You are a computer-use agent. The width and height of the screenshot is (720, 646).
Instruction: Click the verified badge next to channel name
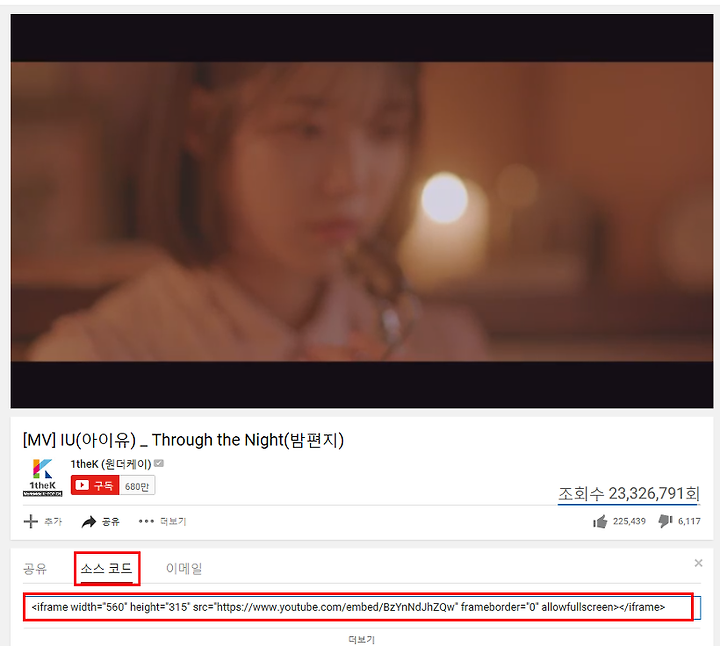pos(159,463)
